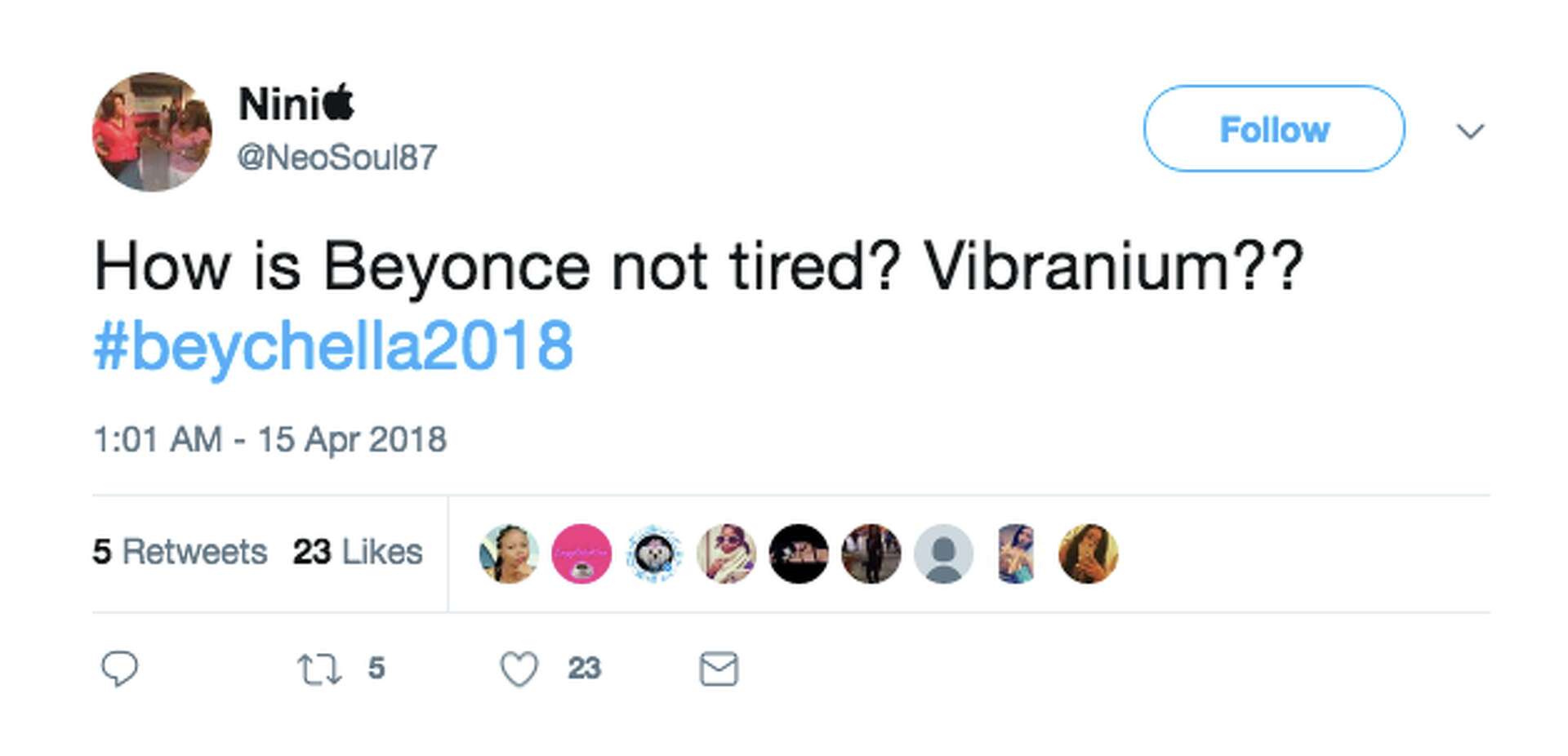This screenshot has height=756, width=1568.
Task: Like the tweet with the heart icon
Action: point(519,669)
